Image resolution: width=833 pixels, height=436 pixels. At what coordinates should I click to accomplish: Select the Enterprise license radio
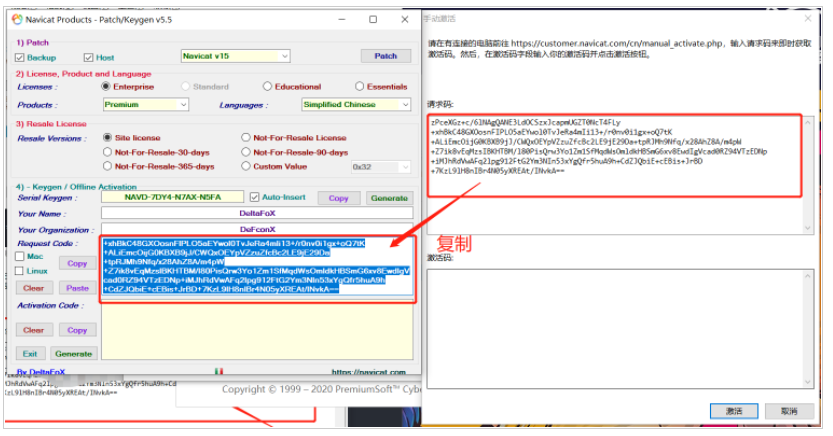click(106, 86)
